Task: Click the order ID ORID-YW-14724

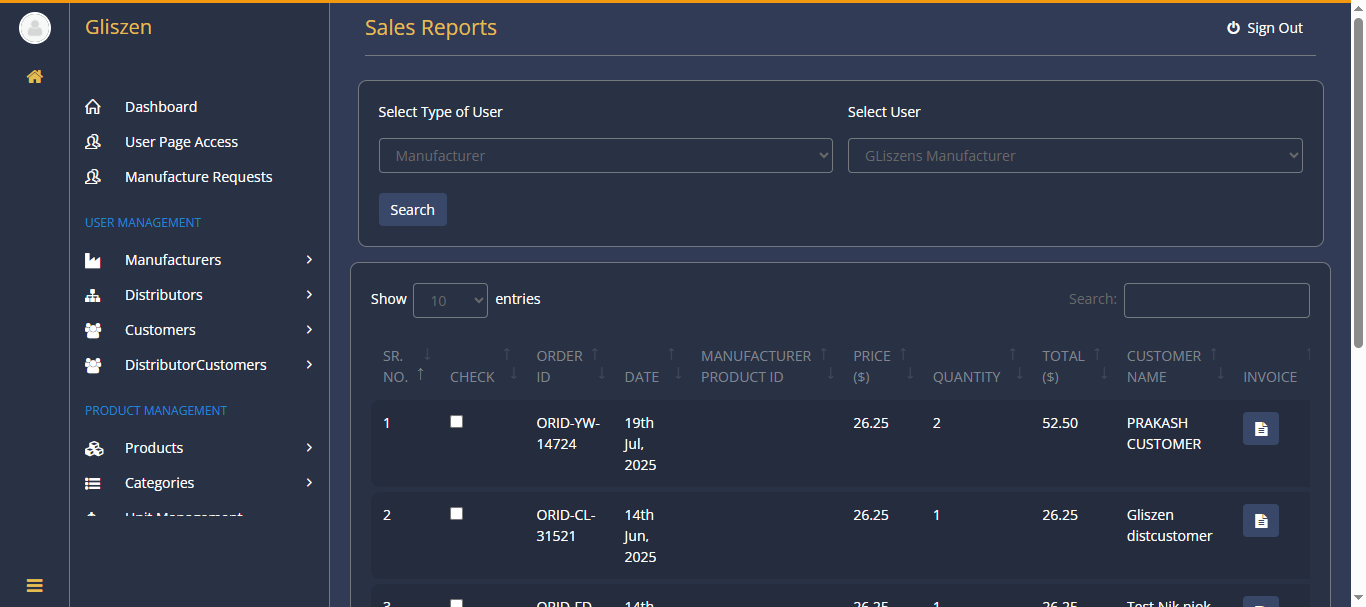Action: tap(568, 433)
